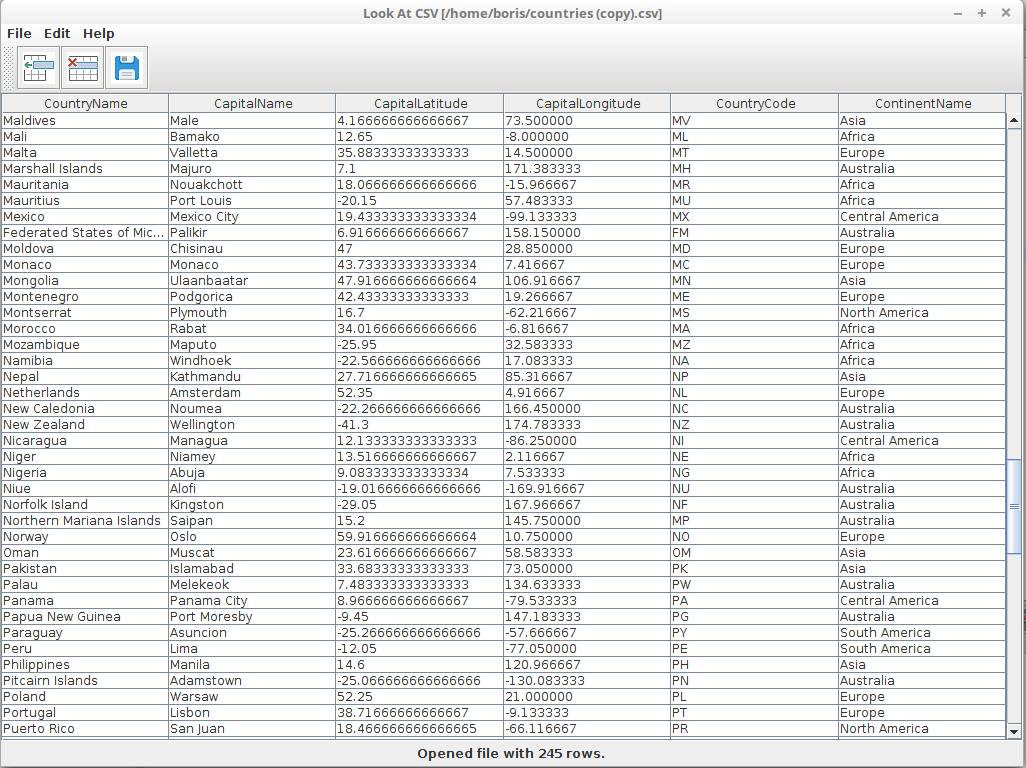
Task: Select the Islamabad cell
Action: point(253,569)
